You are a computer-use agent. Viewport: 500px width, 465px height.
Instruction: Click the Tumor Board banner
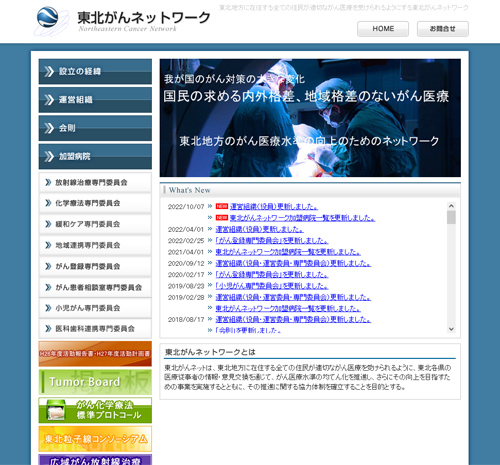(x=95, y=382)
